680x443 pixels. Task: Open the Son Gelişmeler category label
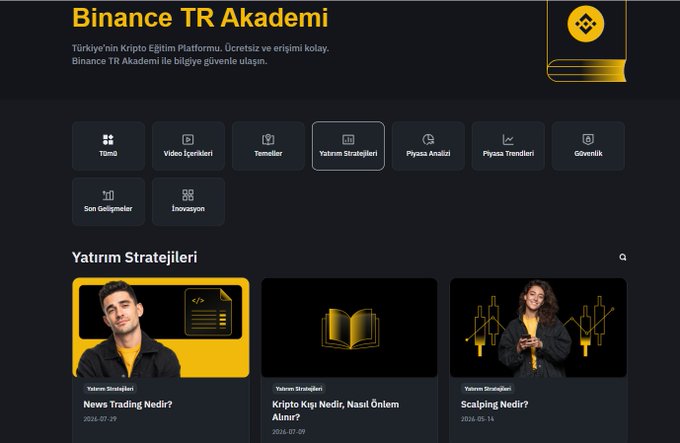point(108,208)
